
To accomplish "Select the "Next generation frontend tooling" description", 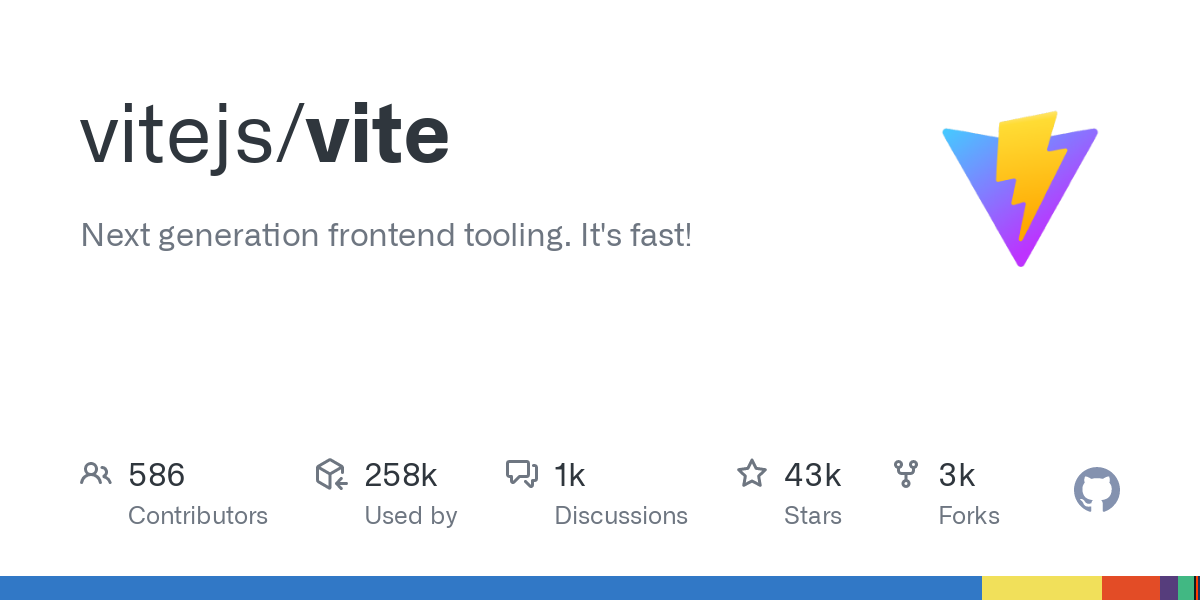I will tap(386, 236).
